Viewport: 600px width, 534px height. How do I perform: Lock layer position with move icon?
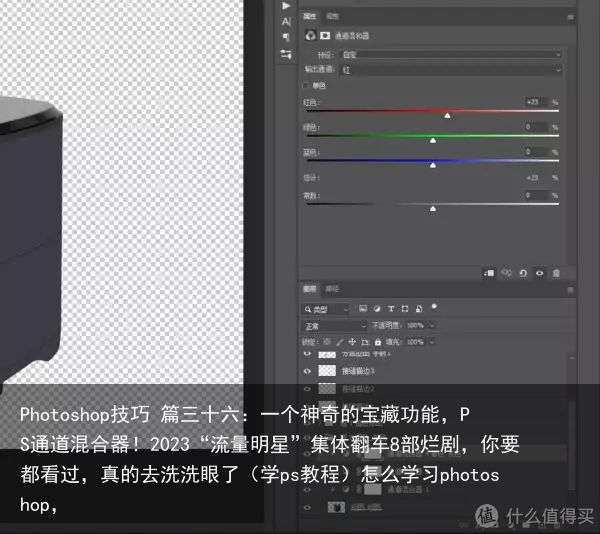[352, 341]
